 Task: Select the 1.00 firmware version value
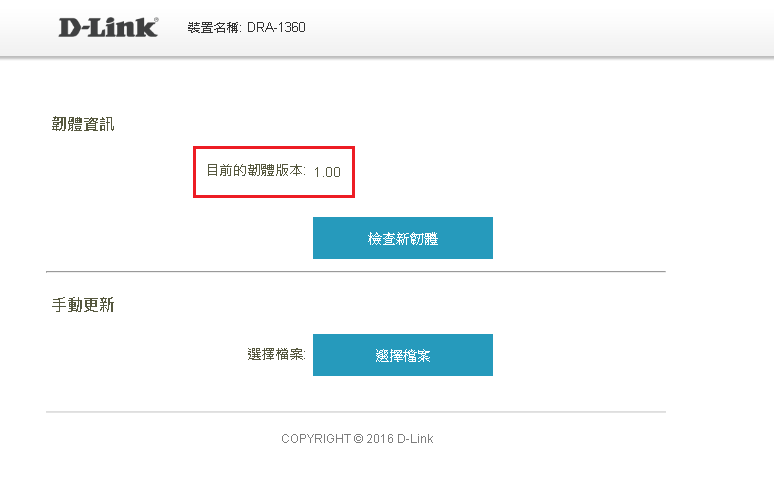click(x=327, y=172)
